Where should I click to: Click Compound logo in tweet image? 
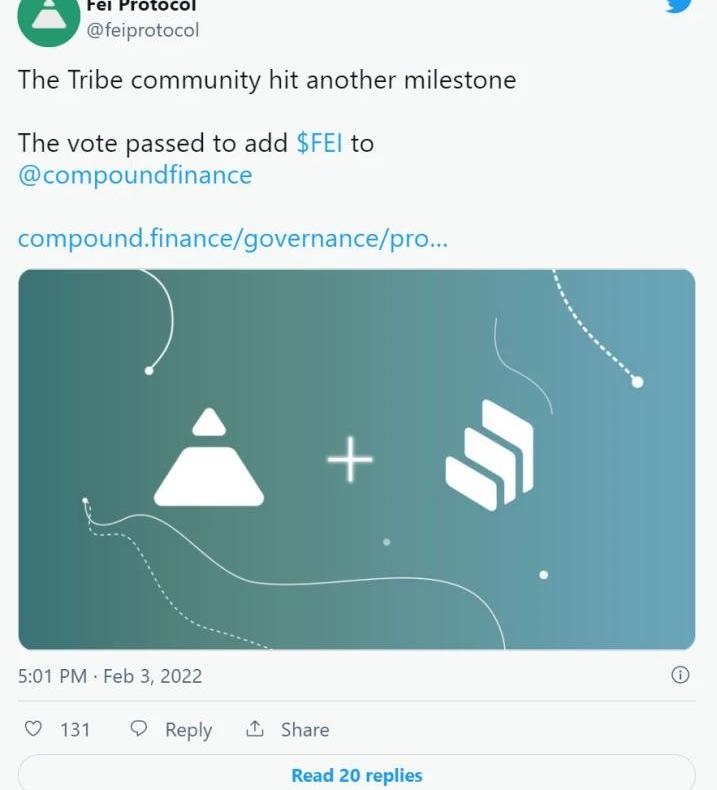click(489, 454)
